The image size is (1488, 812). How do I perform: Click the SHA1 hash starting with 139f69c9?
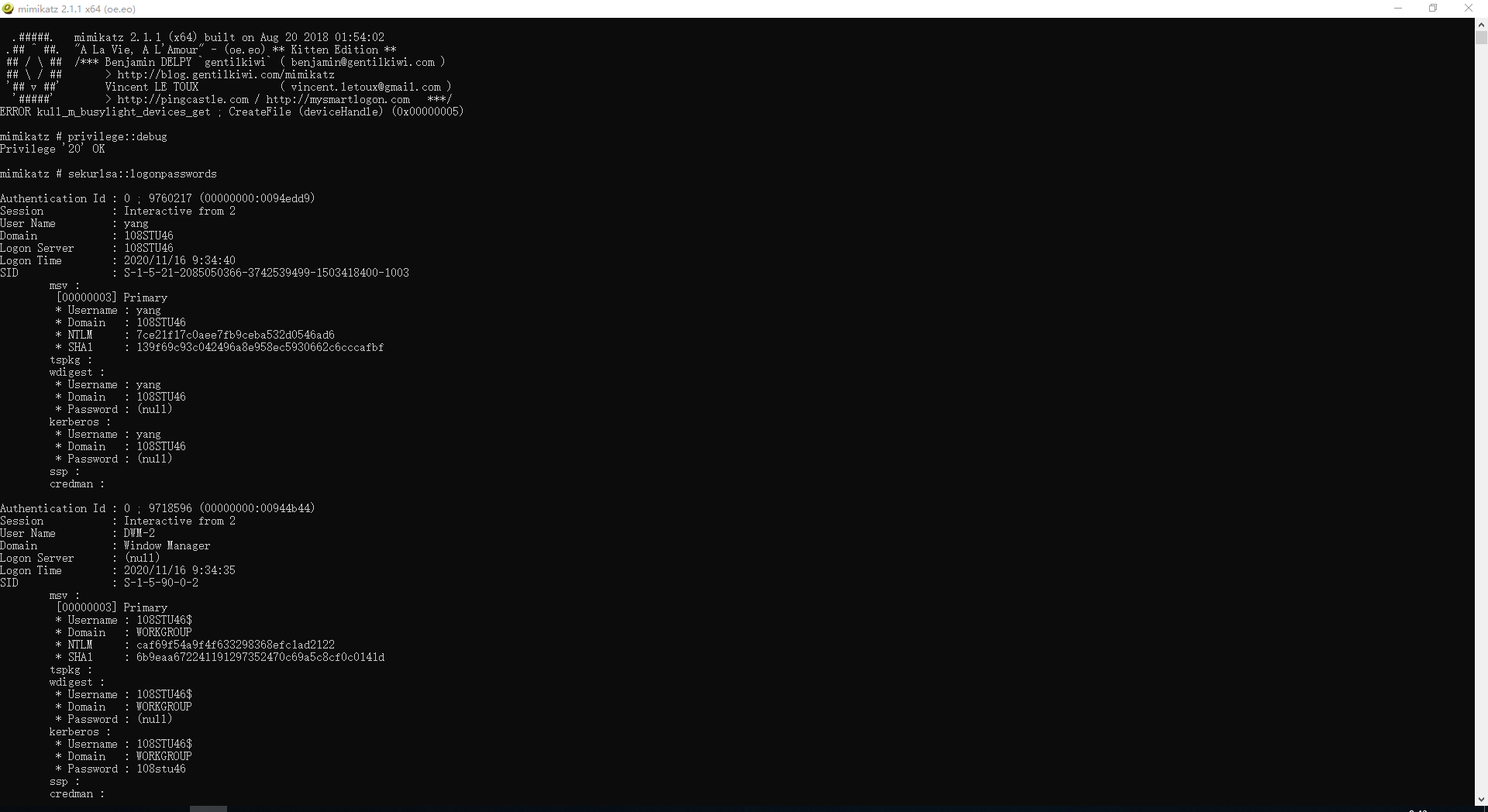pyautogui.click(x=260, y=347)
